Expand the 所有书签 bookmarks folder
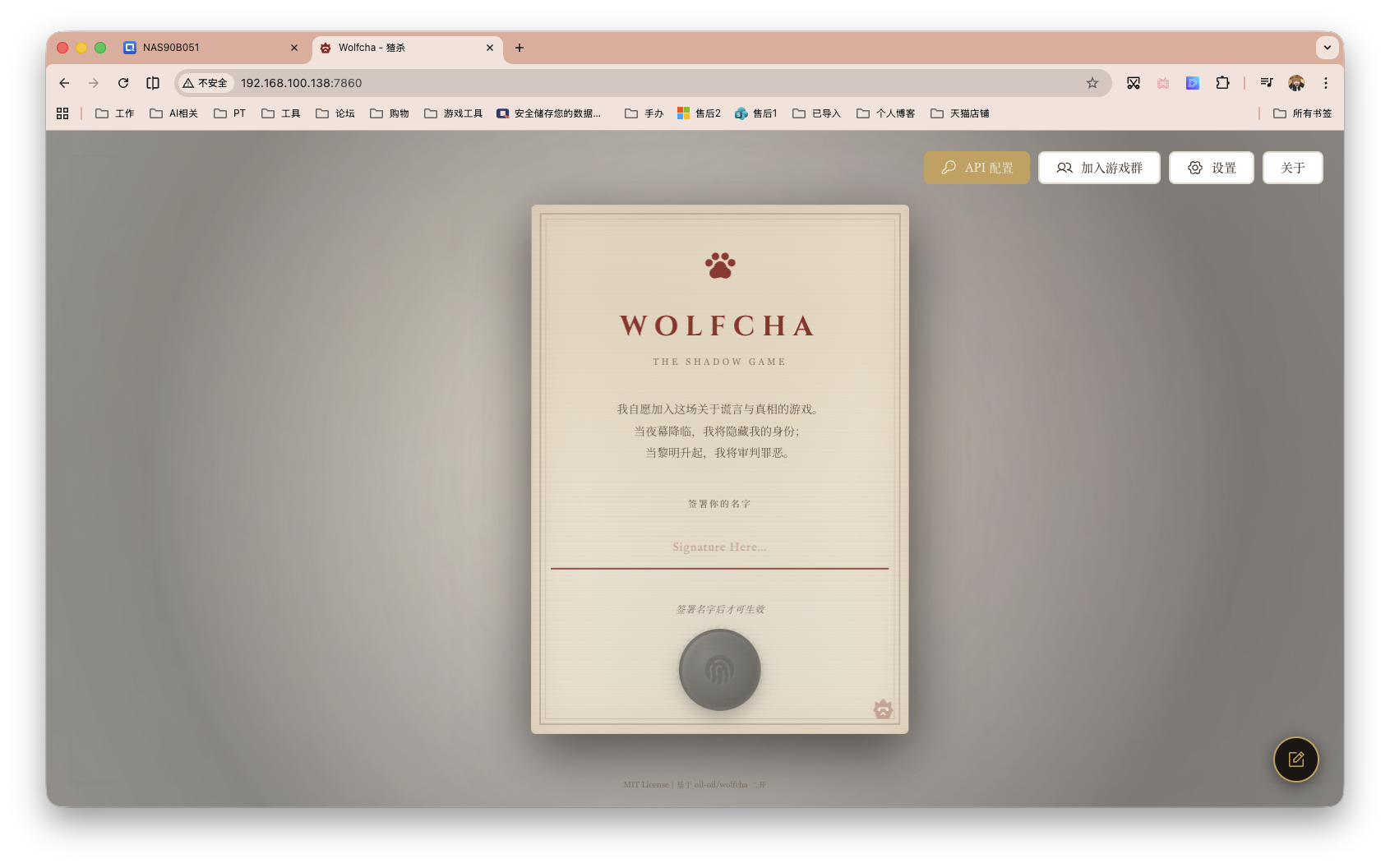Image resolution: width=1390 pixels, height=868 pixels. click(x=1303, y=113)
